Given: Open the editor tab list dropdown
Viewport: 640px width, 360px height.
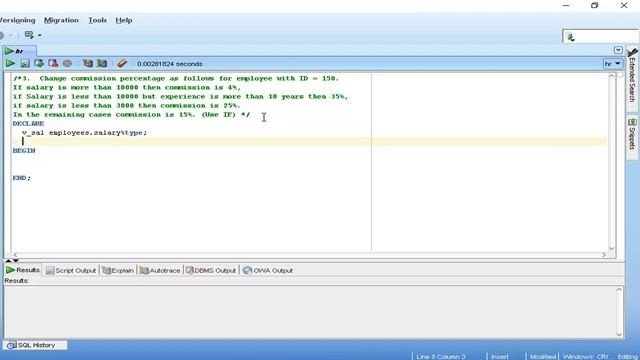Looking at the screenshot, I should tap(618, 50).
